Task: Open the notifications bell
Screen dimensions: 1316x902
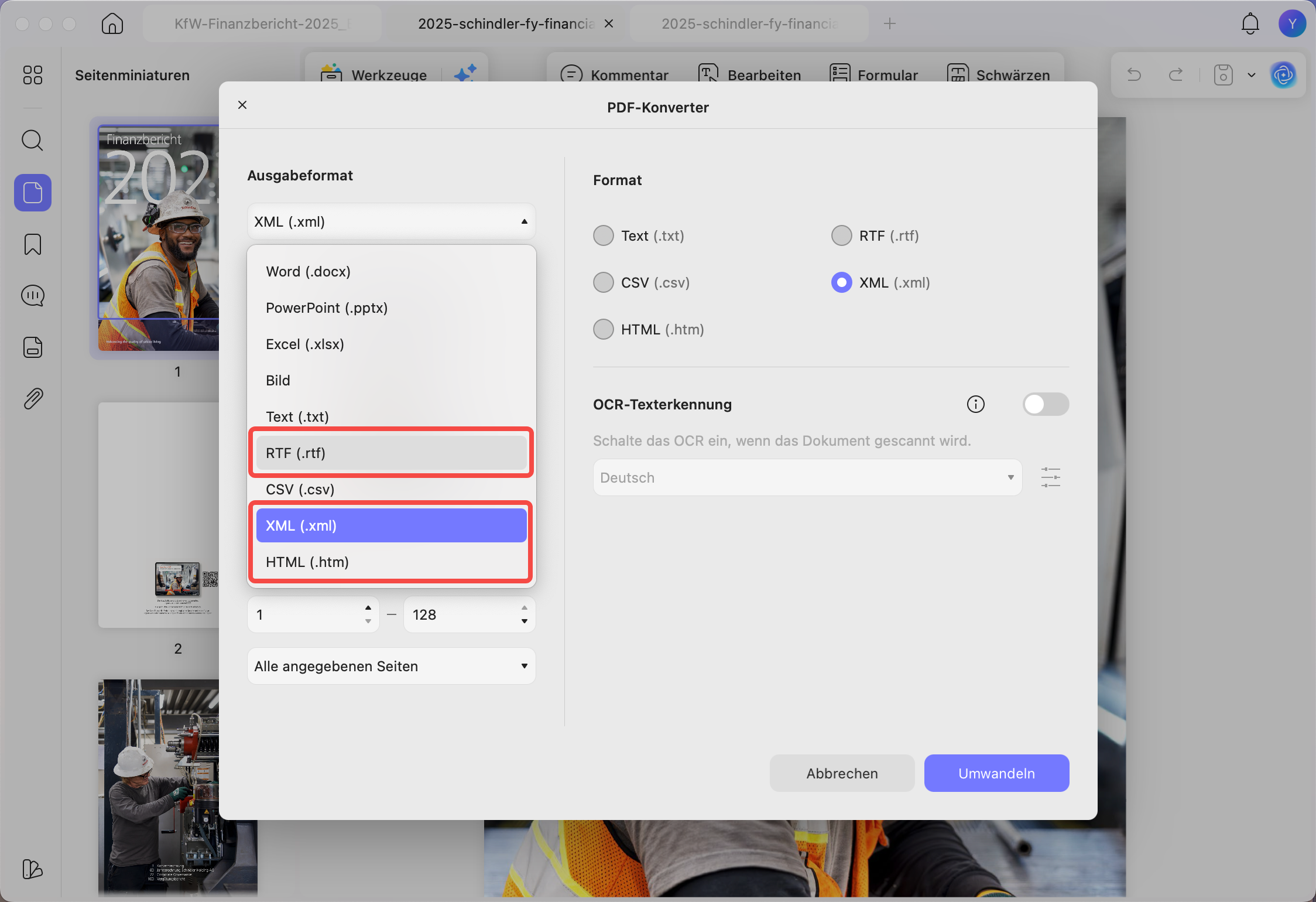Action: 1250,23
